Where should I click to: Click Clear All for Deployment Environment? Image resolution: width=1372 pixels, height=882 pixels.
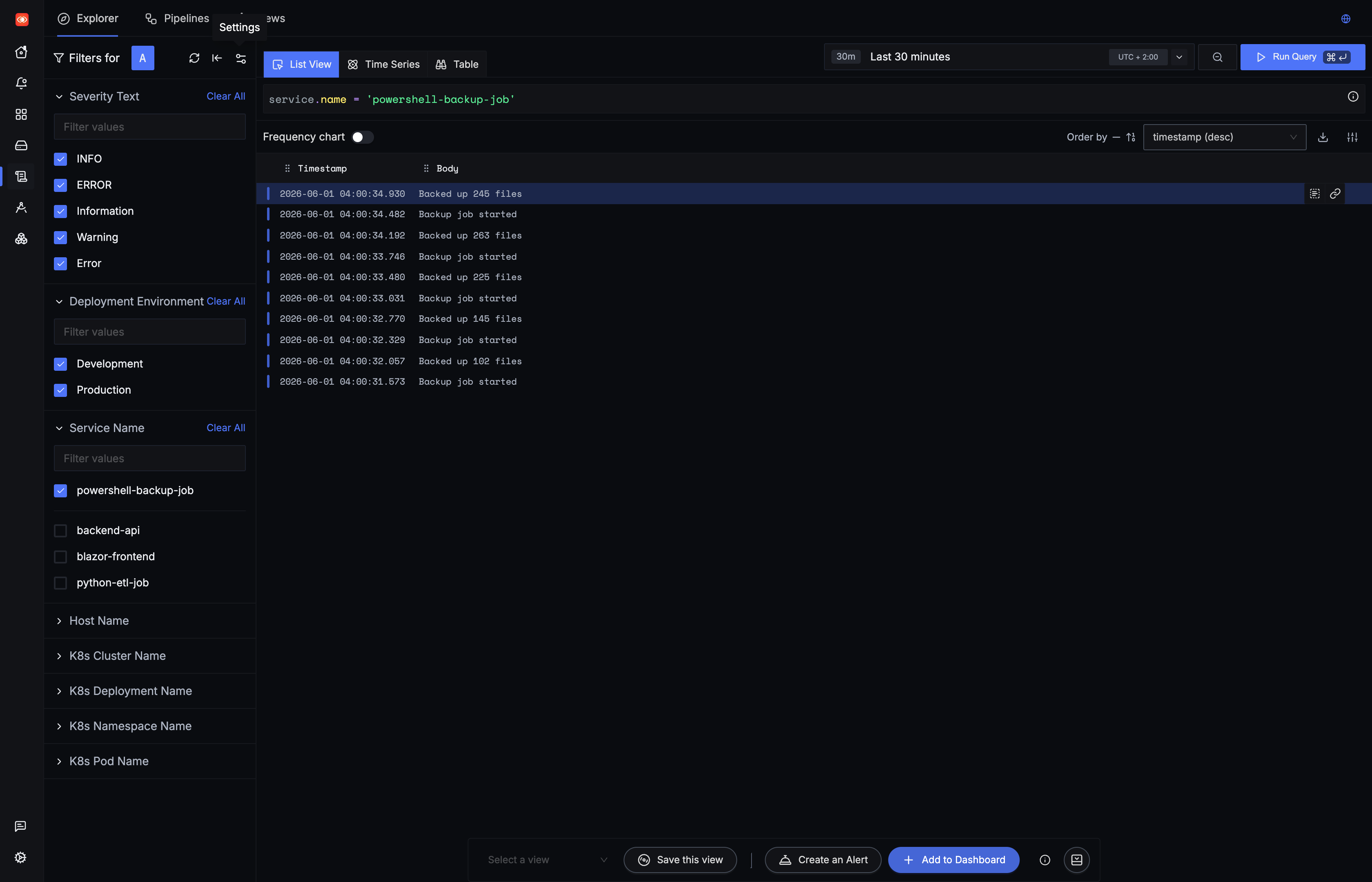226,301
